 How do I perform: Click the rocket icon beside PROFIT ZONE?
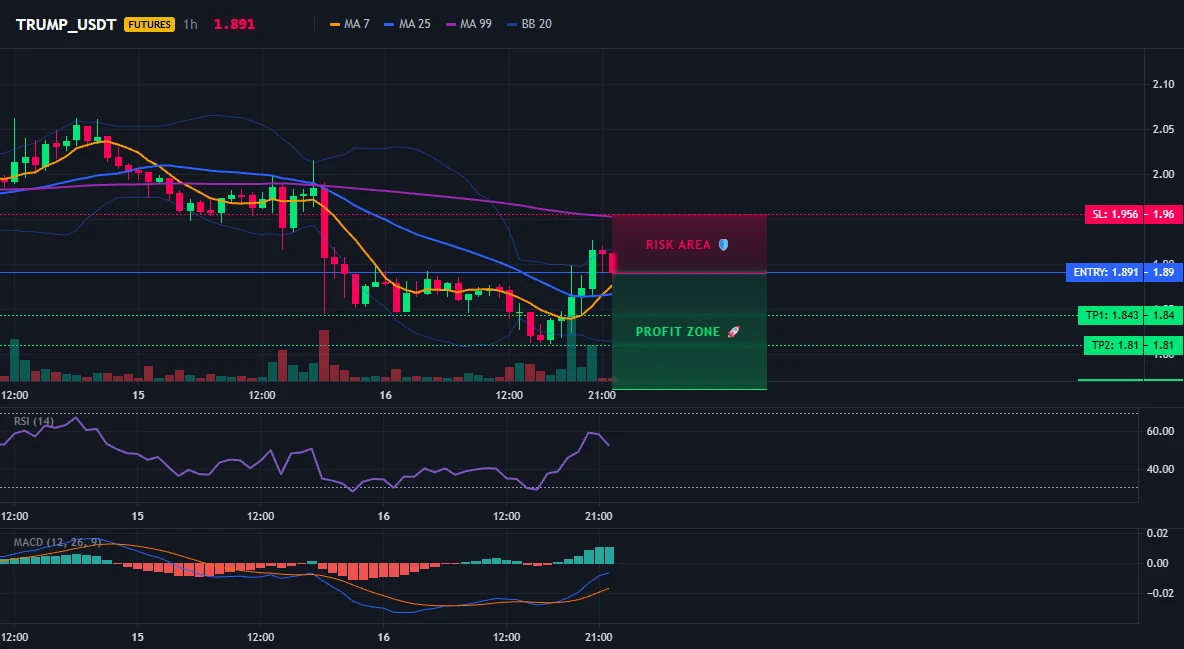click(x=733, y=332)
